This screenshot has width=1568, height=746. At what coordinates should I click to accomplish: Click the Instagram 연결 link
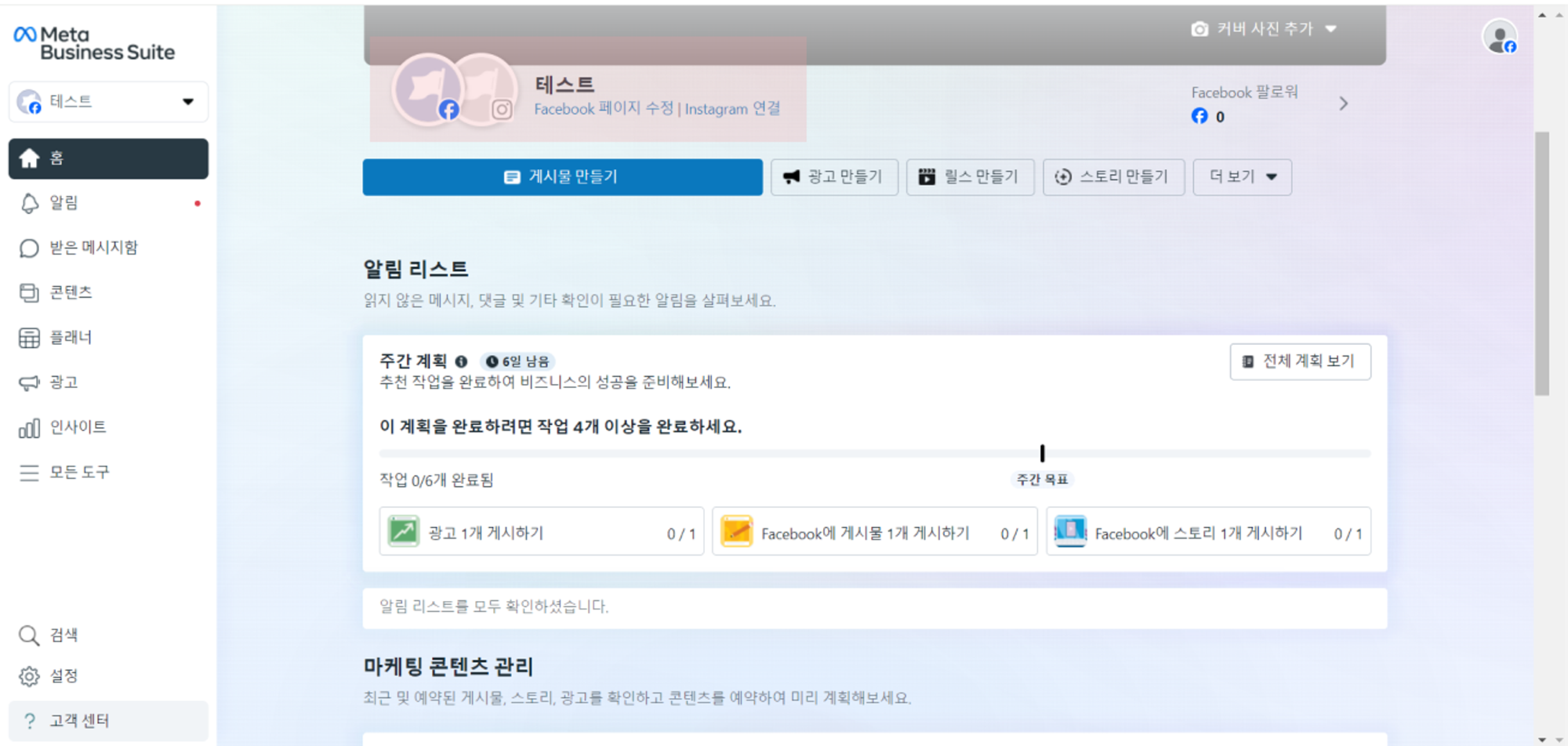point(732,109)
